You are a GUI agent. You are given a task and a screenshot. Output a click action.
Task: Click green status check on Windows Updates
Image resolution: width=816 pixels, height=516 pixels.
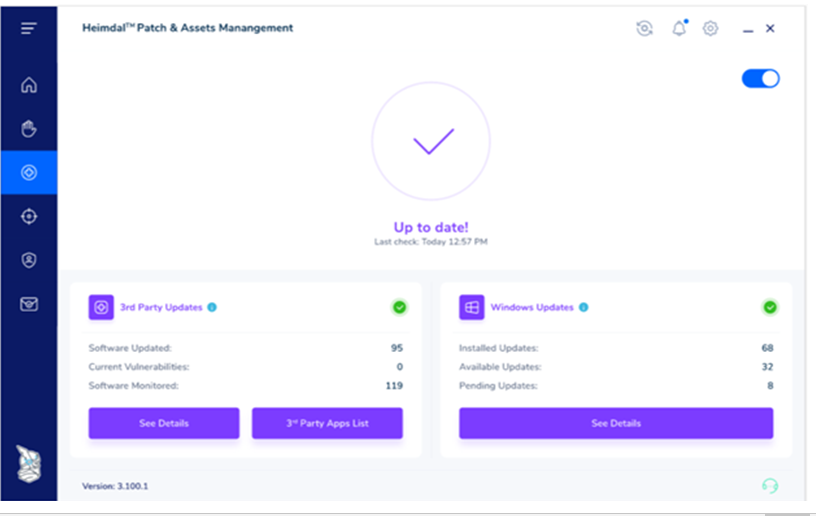[770, 307]
